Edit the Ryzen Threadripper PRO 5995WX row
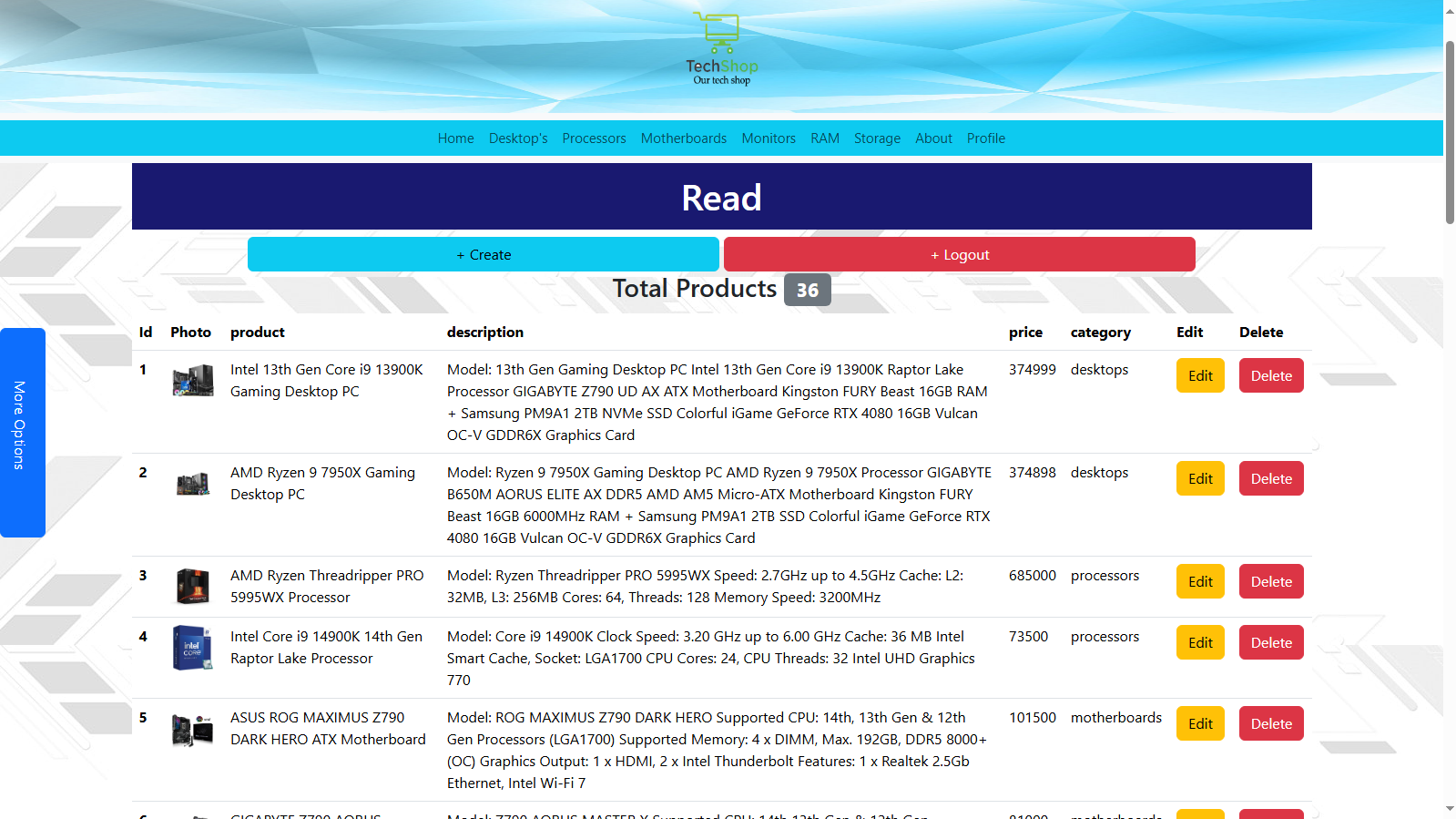 (1200, 581)
